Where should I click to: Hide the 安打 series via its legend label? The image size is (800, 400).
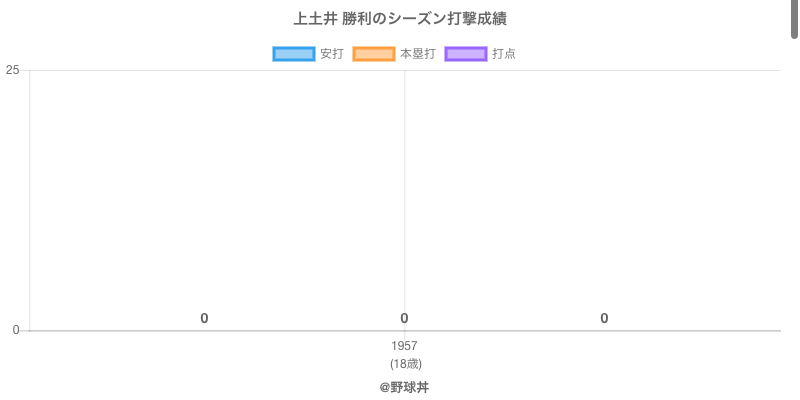click(x=331, y=54)
